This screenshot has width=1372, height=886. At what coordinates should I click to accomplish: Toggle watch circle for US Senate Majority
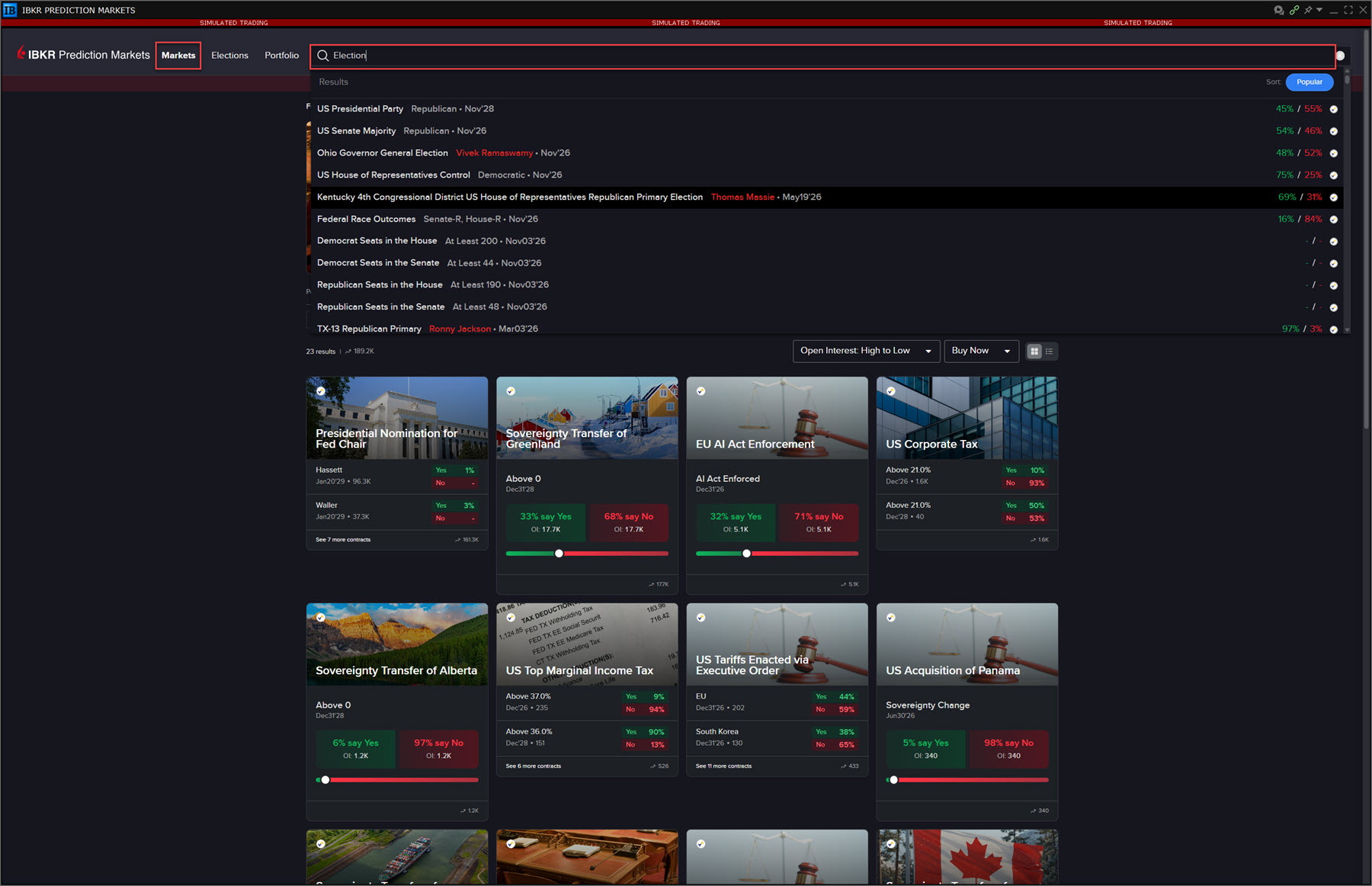click(x=1334, y=131)
